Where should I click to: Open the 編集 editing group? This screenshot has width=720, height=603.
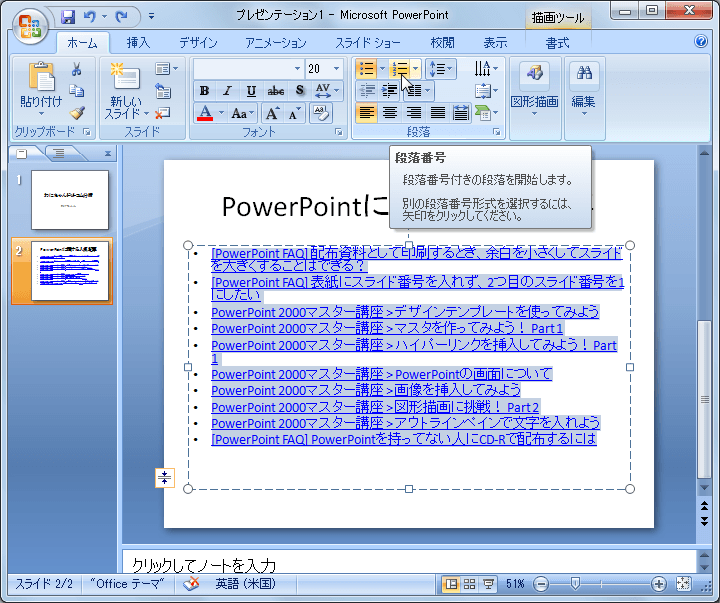pos(584,90)
